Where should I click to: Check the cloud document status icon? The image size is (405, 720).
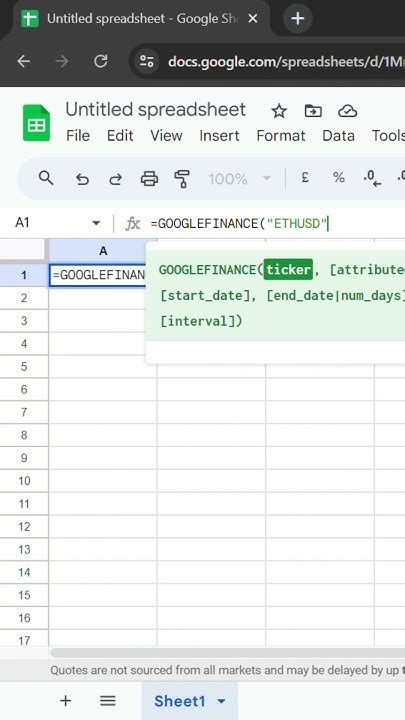click(348, 111)
